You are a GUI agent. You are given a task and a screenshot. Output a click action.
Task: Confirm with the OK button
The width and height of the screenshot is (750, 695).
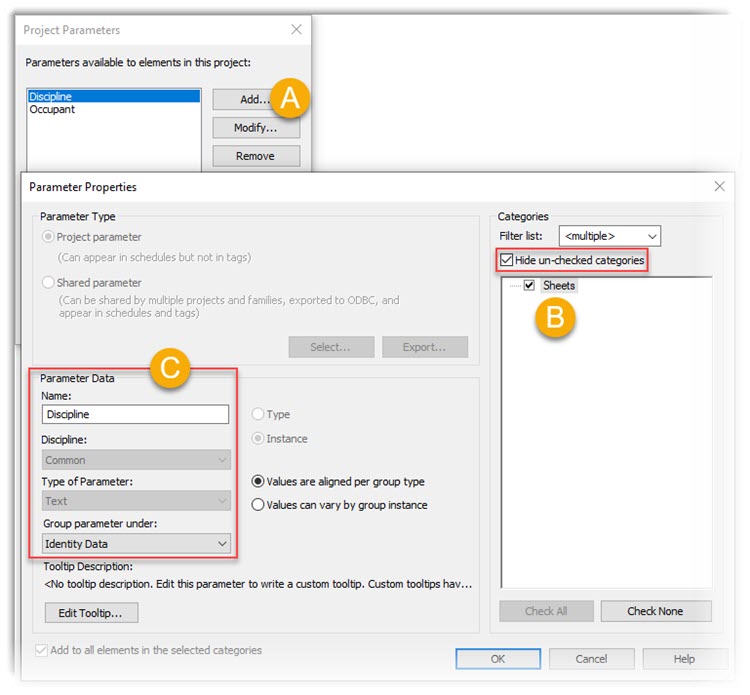[x=498, y=659]
